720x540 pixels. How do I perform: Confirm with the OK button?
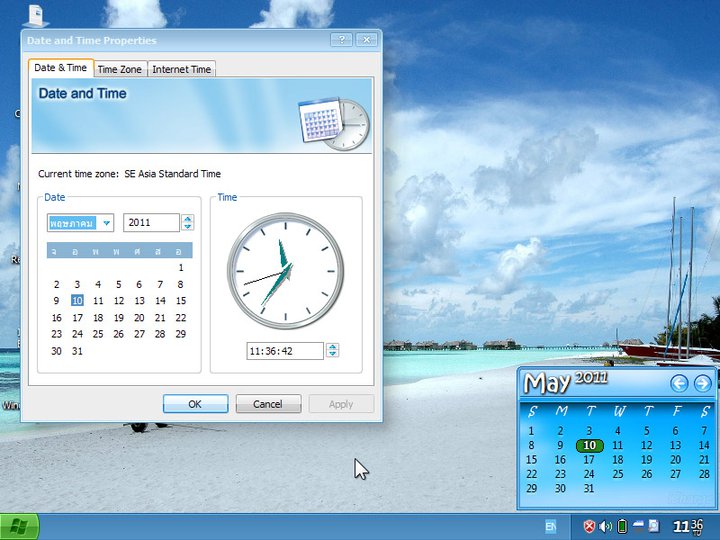[195, 404]
